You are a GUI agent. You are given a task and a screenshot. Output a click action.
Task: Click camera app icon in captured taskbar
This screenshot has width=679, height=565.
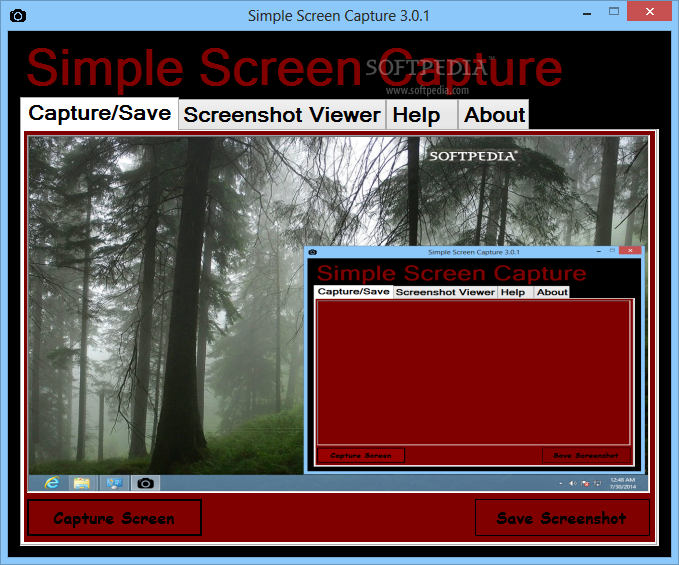(x=146, y=483)
